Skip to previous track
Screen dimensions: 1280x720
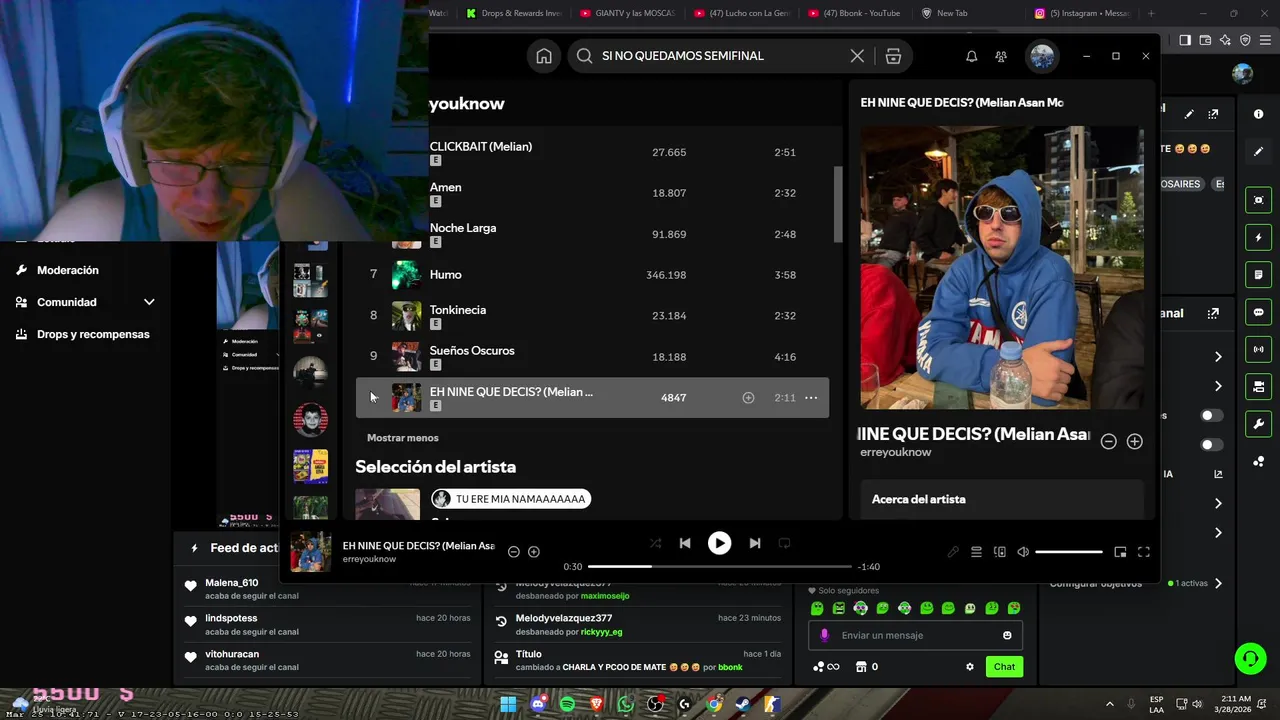[685, 543]
